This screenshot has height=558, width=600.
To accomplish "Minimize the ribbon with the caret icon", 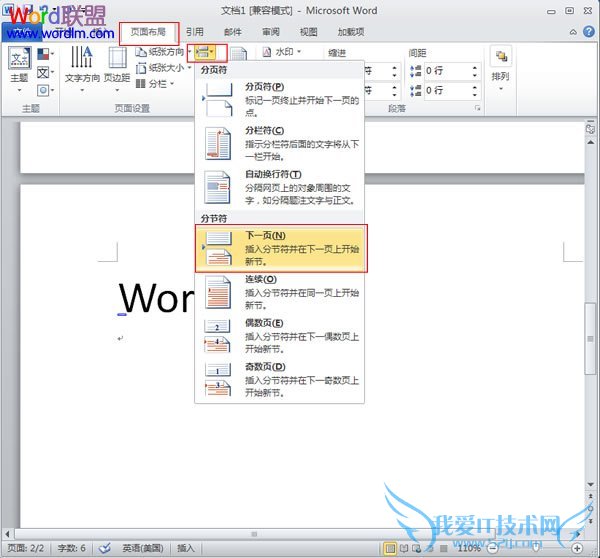I will click(573, 32).
